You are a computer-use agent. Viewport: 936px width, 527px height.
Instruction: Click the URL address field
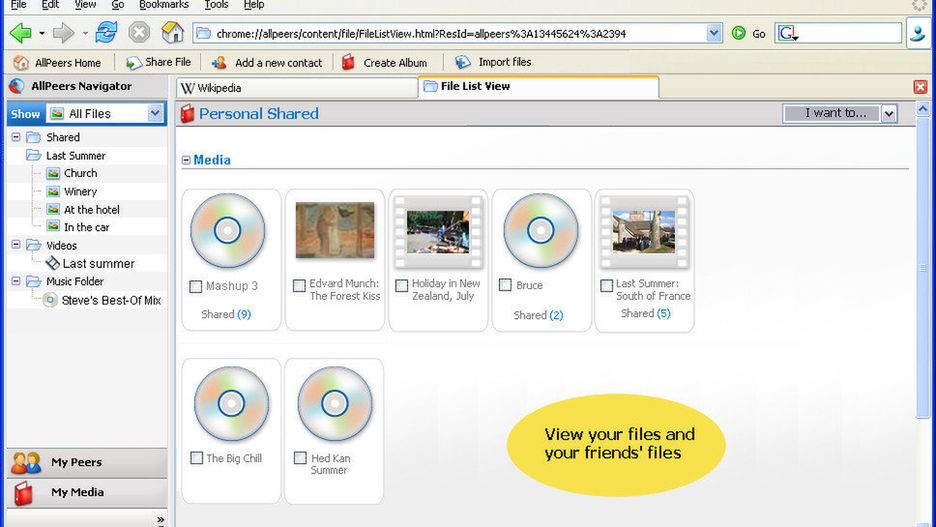(x=458, y=33)
